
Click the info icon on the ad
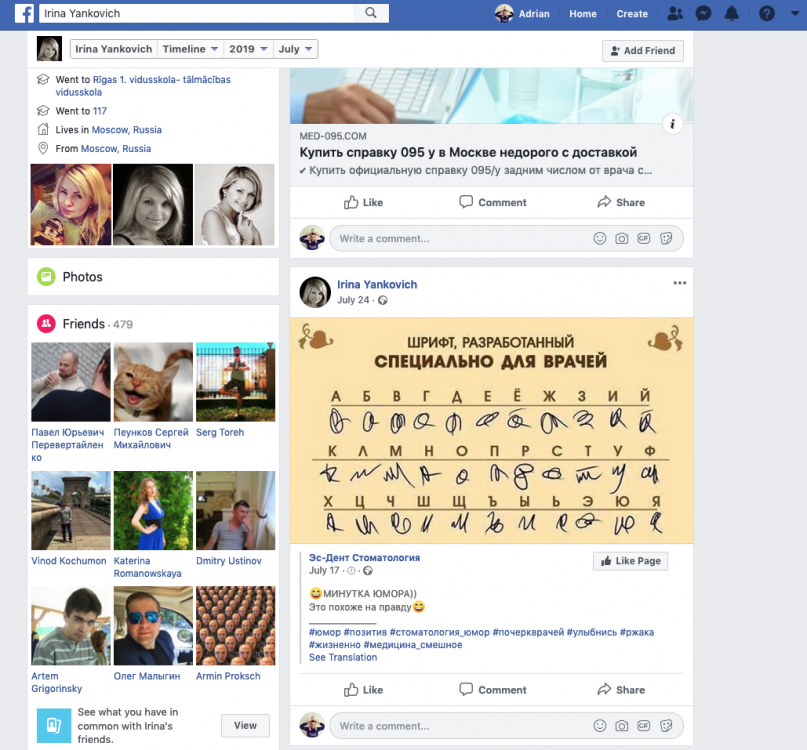(674, 124)
